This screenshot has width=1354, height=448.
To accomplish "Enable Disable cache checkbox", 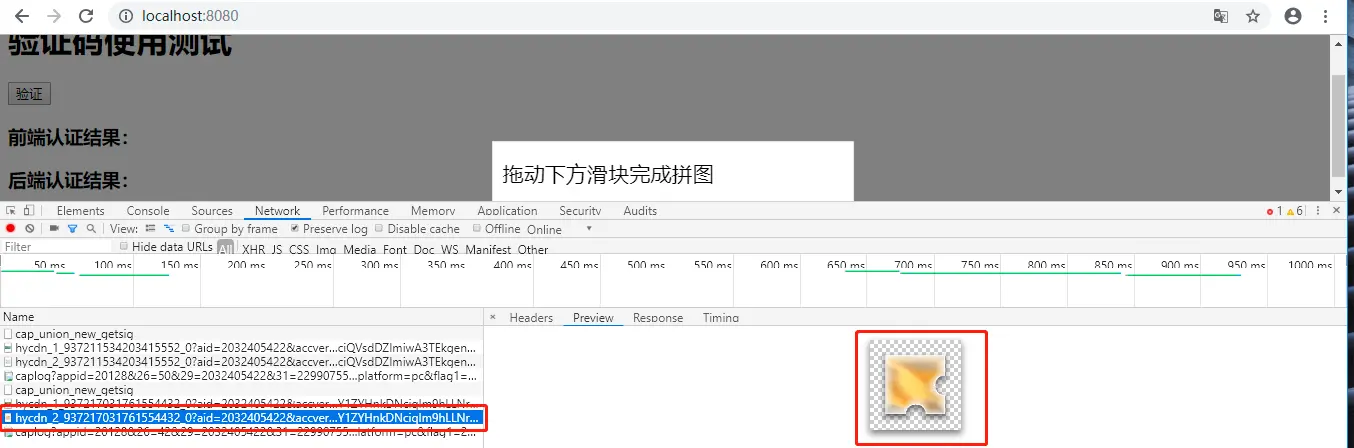I will point(379,229).
